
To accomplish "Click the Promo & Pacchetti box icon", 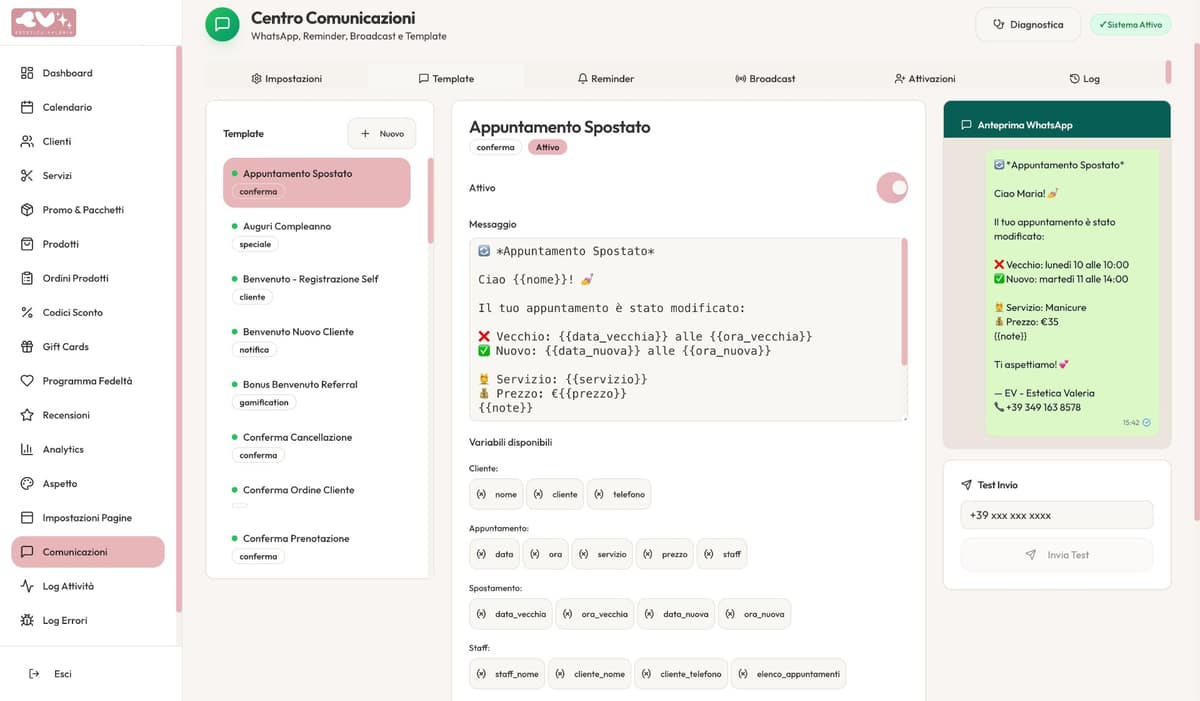I will (x=27, y=210).
